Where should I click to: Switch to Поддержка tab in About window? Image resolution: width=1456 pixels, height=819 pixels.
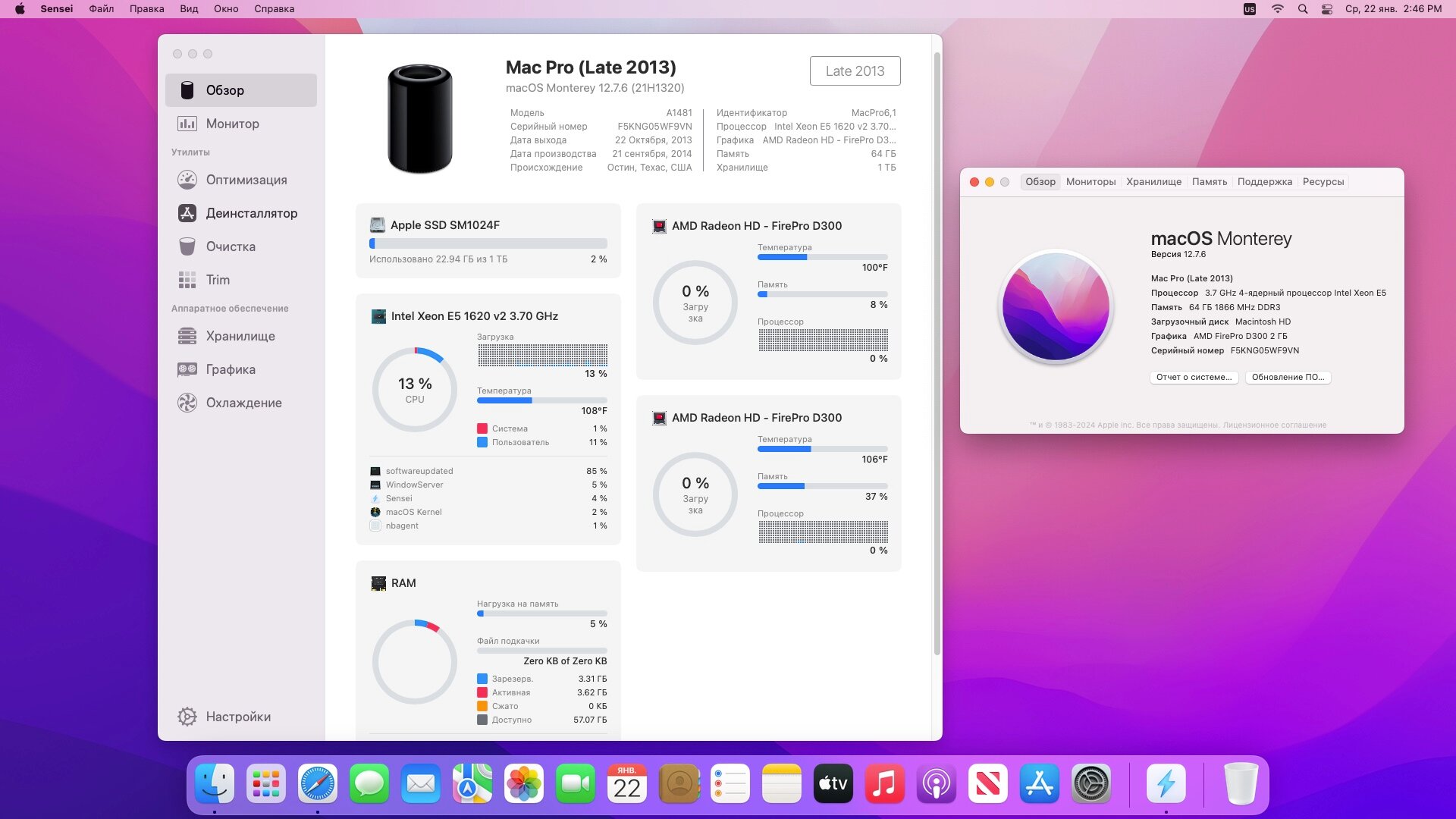(x=1264, y=182)
